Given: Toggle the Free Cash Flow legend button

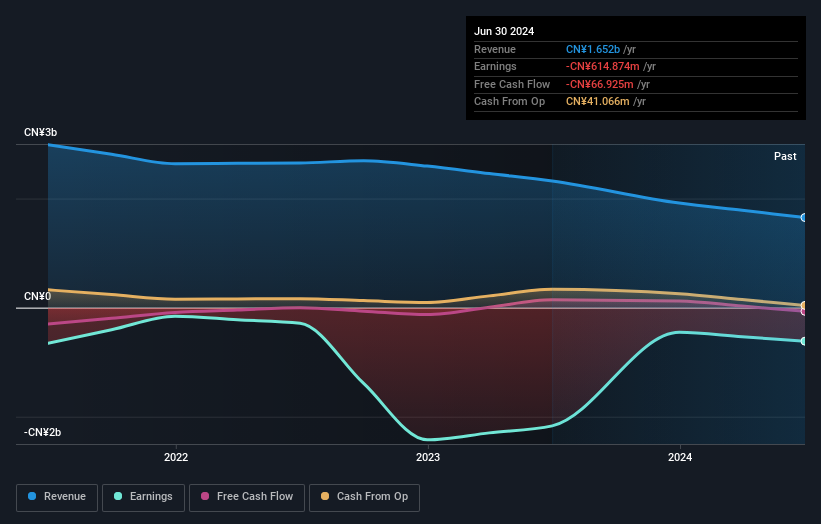Looking at the screenshot, I should click(247, 497).
